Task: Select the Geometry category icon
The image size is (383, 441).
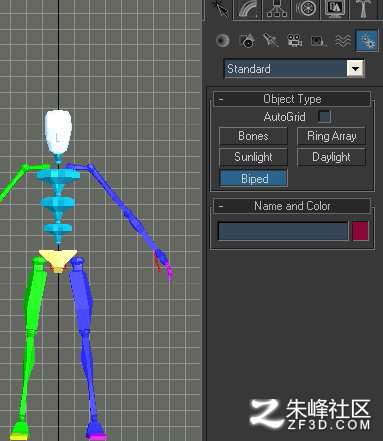Action: click(x=223, y=41)
